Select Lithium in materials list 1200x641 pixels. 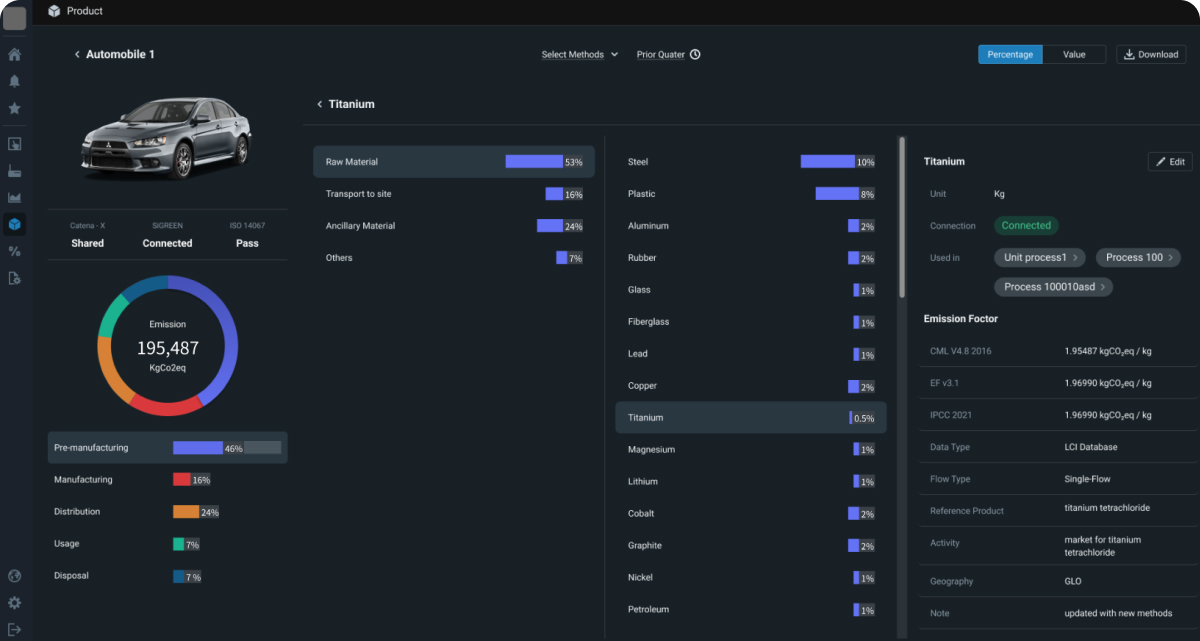coord(751,482)
